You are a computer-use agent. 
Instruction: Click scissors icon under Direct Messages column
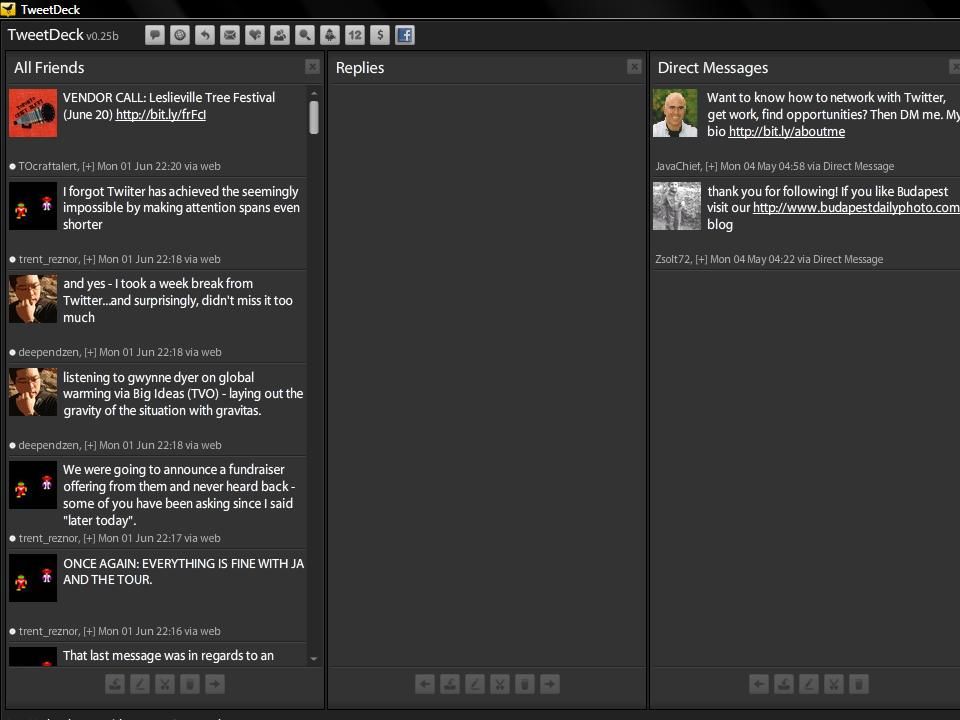(834, 684)
